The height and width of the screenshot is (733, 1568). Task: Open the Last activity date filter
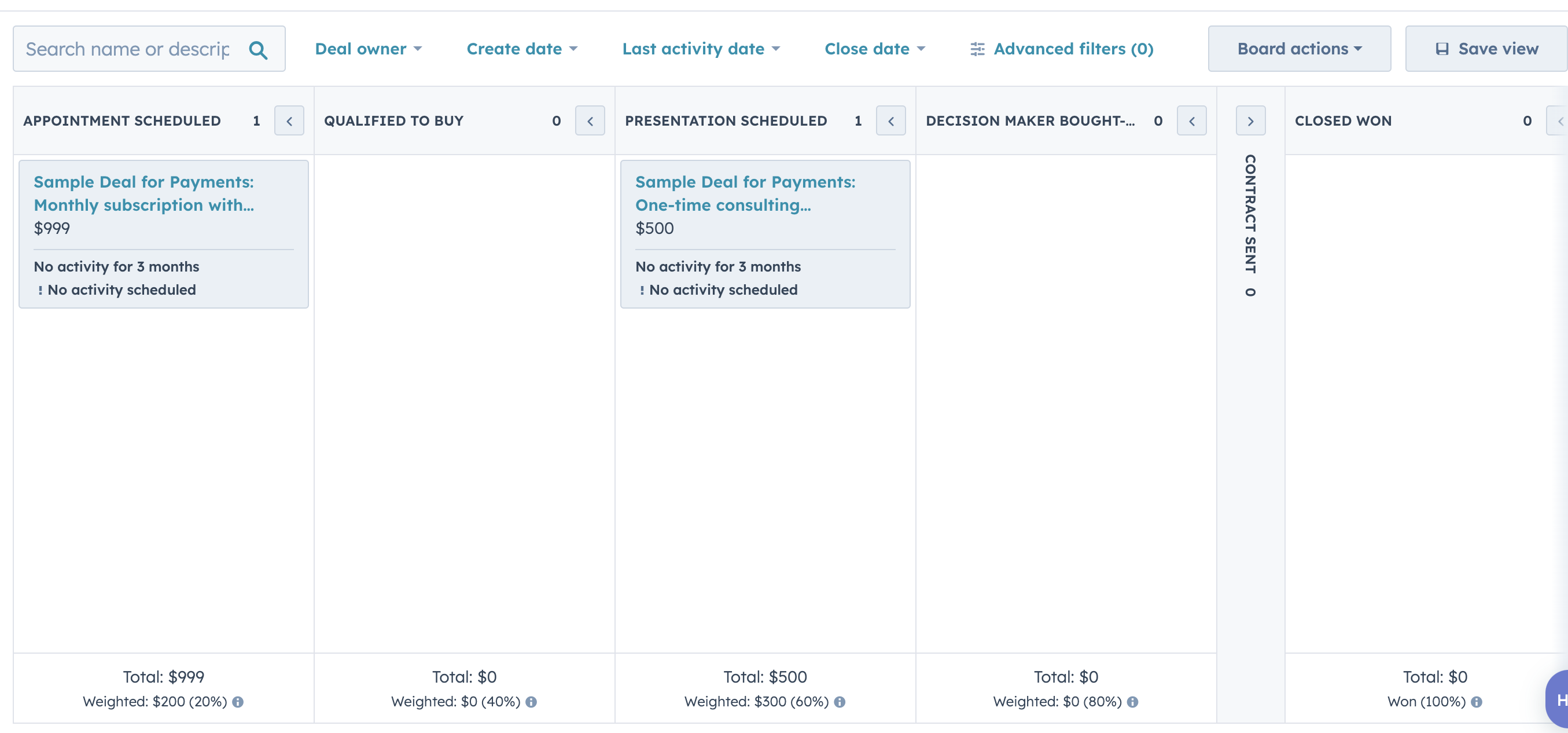pos(701,47)
